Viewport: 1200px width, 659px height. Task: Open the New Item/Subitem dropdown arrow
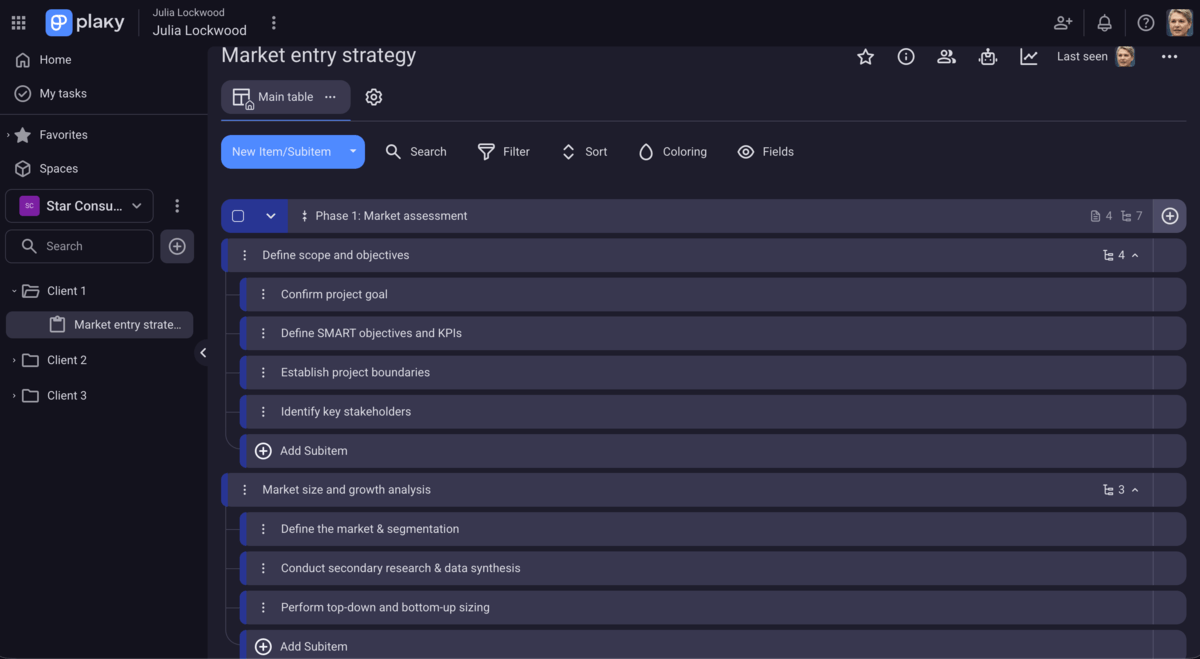click(x=352, y=151)
